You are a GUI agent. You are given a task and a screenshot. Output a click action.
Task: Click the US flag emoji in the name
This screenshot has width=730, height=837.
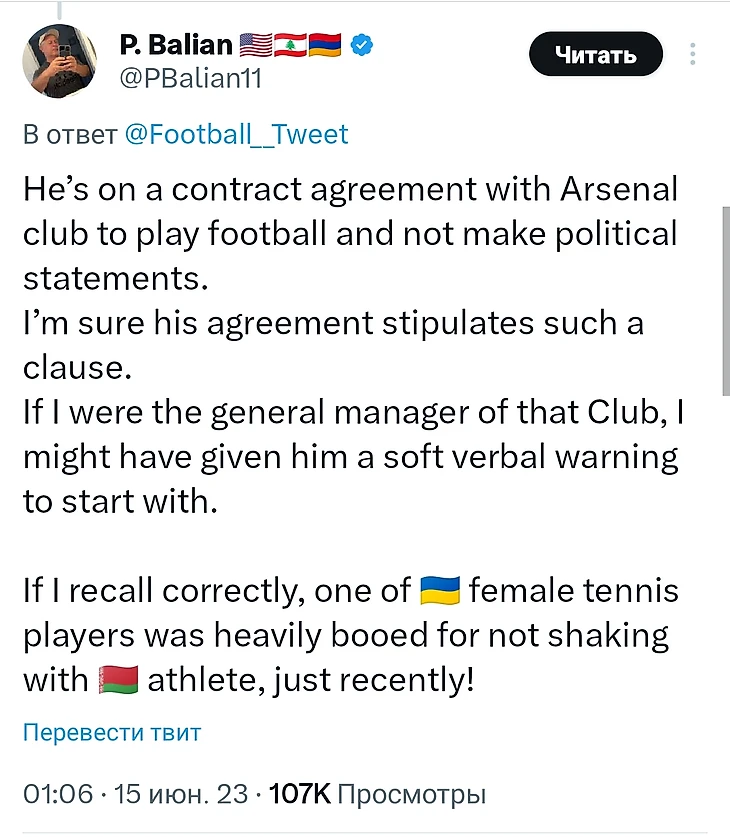tap(257, 44)
